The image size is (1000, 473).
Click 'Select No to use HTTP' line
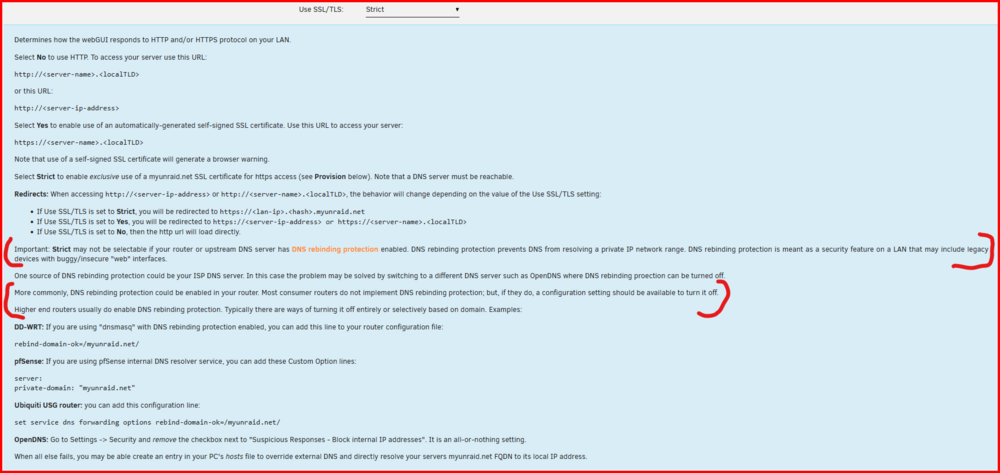tap(110, 57)
